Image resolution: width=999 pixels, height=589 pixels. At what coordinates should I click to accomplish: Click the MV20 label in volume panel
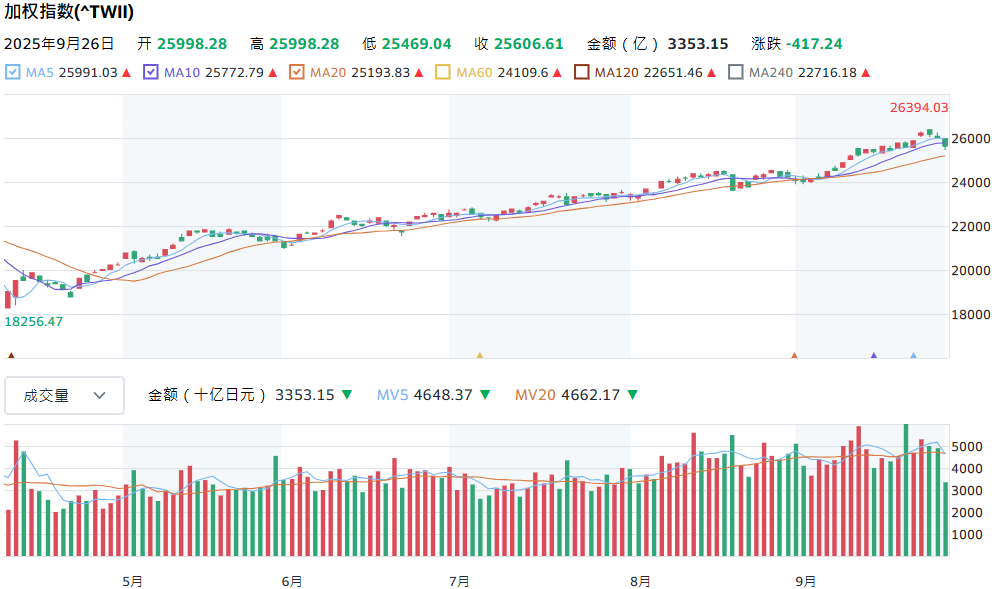pyautogui.click(x=535, y=395)
